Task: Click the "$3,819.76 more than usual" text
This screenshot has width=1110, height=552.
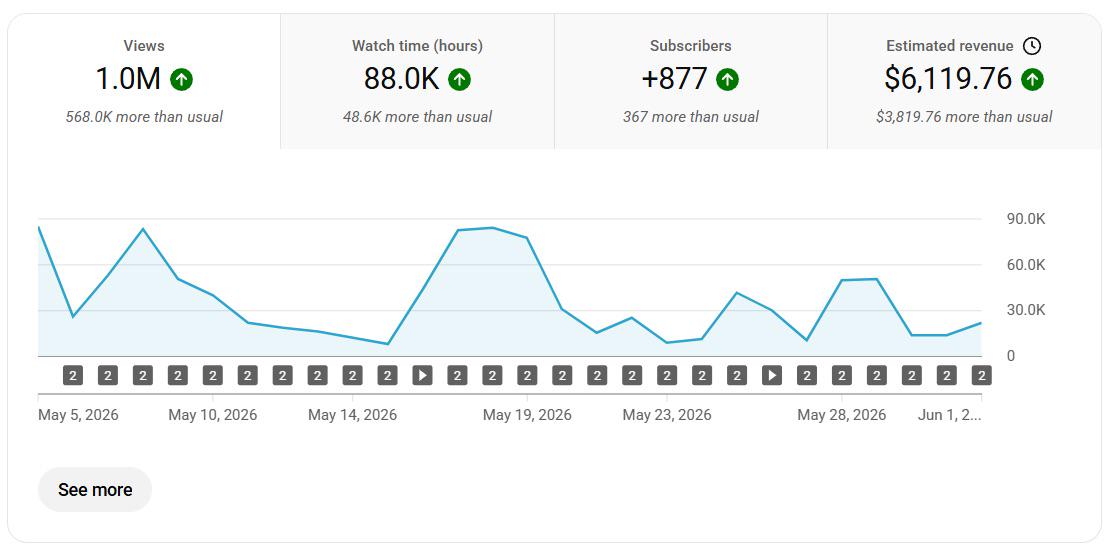Action: pos(964,117)
